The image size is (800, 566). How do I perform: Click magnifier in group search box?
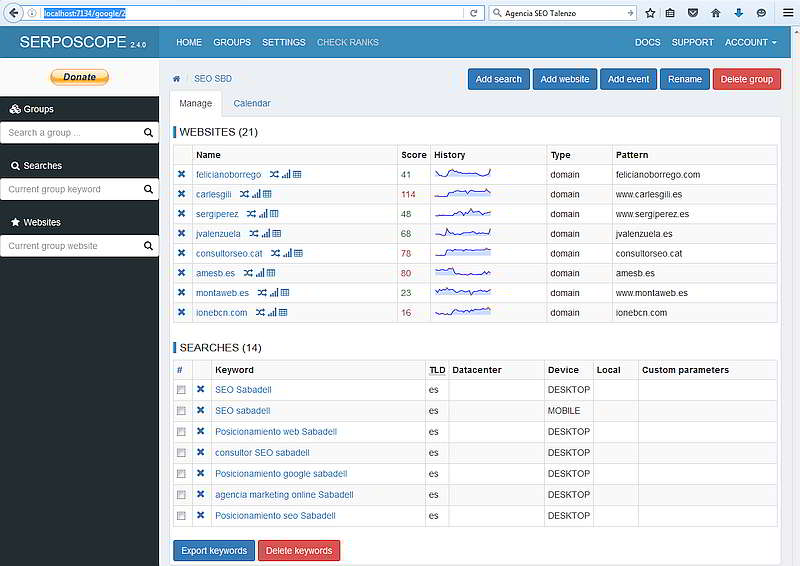tap(148, 132)
